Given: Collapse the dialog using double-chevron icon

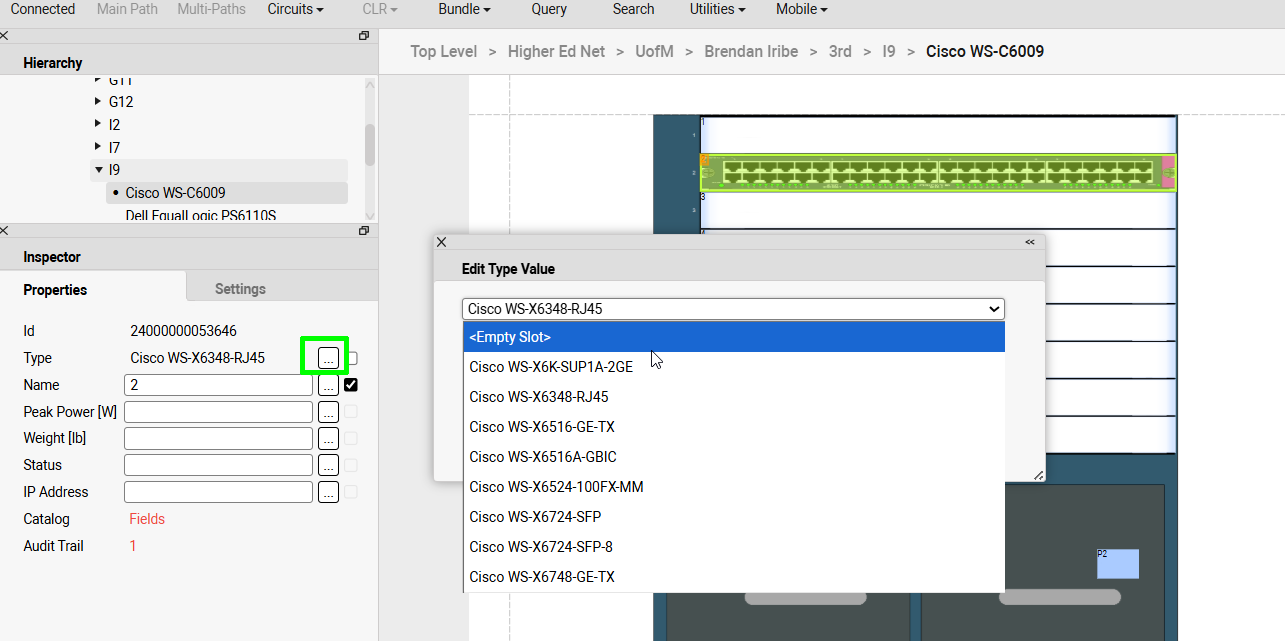Looking at the screenshot, I should tap(1030, 242).
